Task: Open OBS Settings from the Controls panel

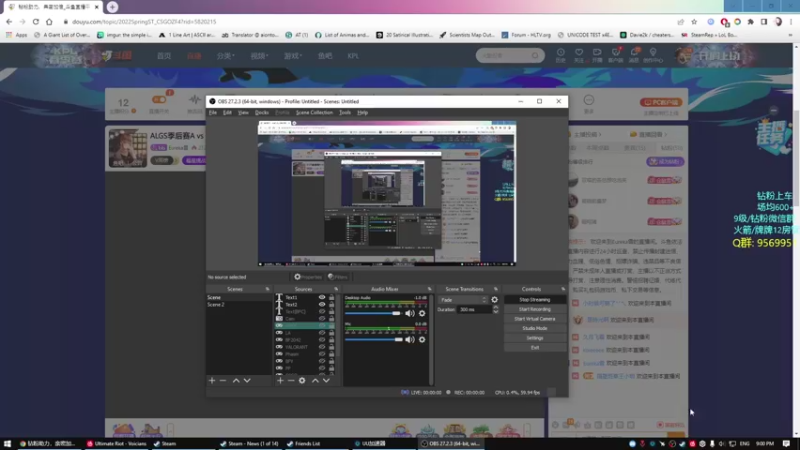Action: pyautogui.click(x=535, y=338)
